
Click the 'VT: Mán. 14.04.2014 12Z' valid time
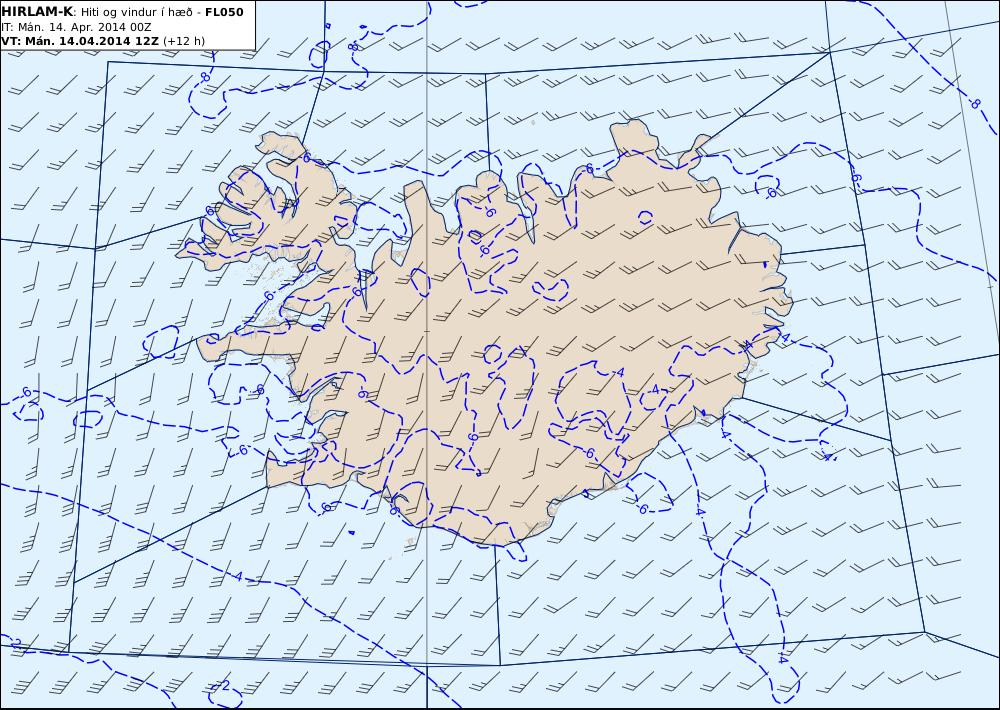coord(80,41)
